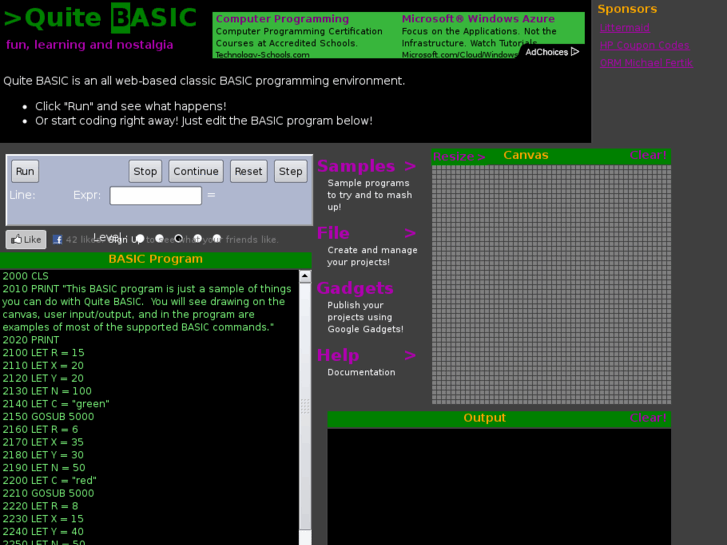Open the Gadgets section
Viewport: 727px width, 545px height.
[355, 288]
